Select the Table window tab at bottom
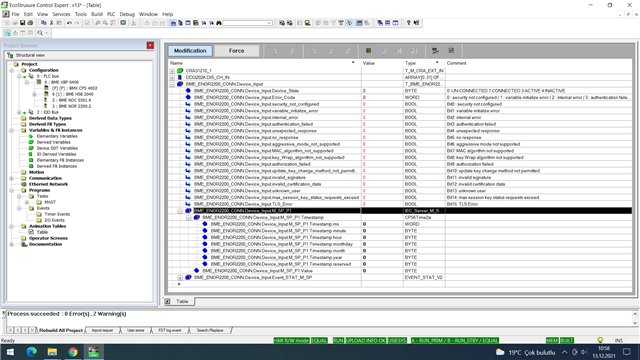The width and height of the screenshot is (640, 360). [182, 301]
